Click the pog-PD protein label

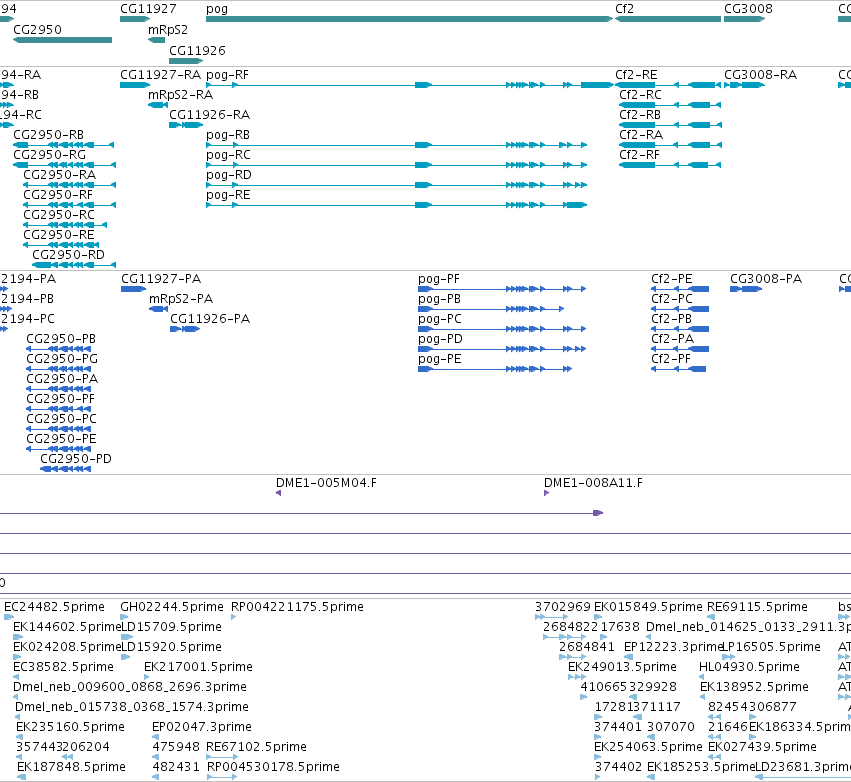pyautogui.click(x=440, y=339)
